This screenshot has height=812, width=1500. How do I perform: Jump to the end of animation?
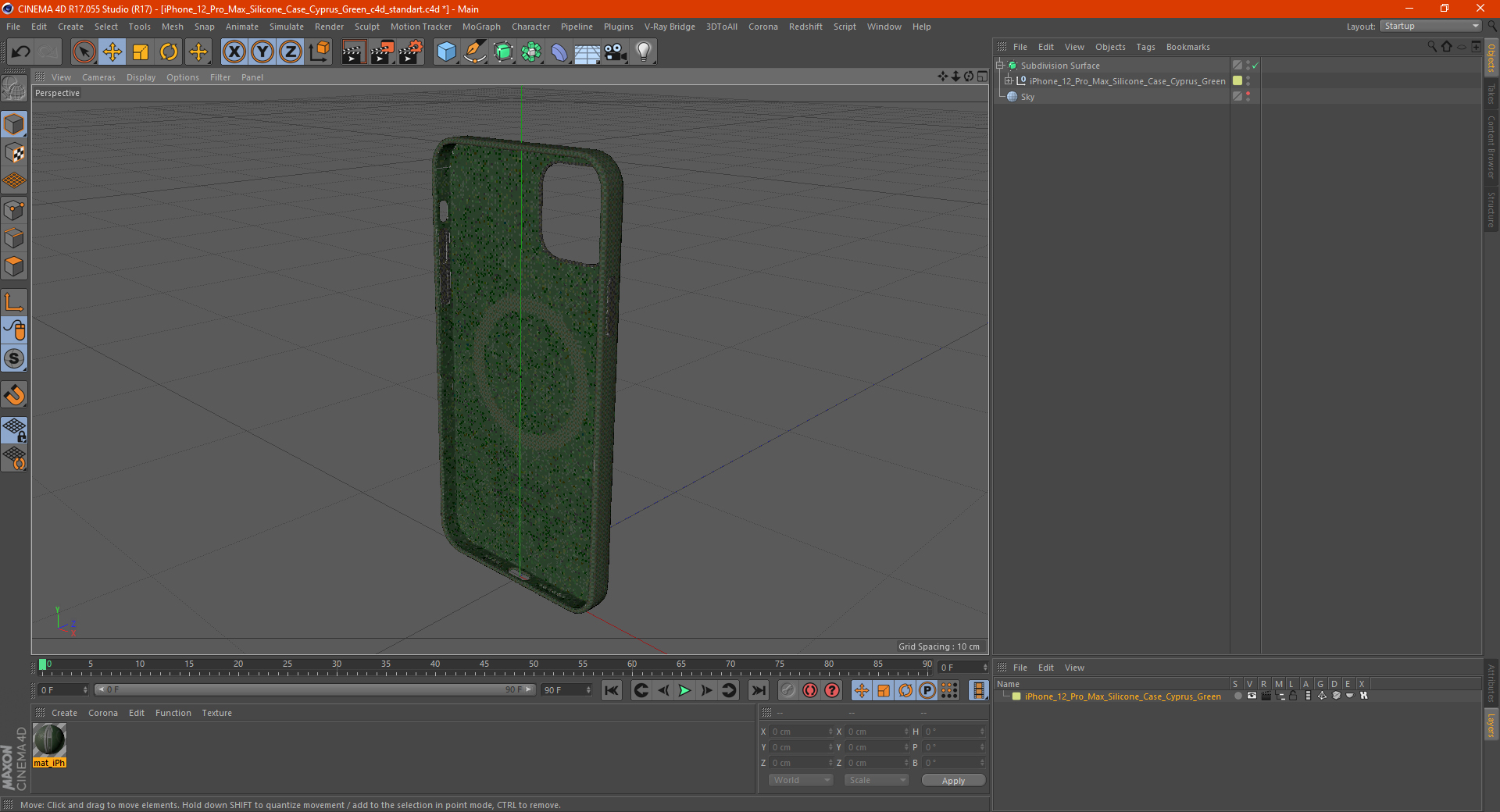point(758,690)
